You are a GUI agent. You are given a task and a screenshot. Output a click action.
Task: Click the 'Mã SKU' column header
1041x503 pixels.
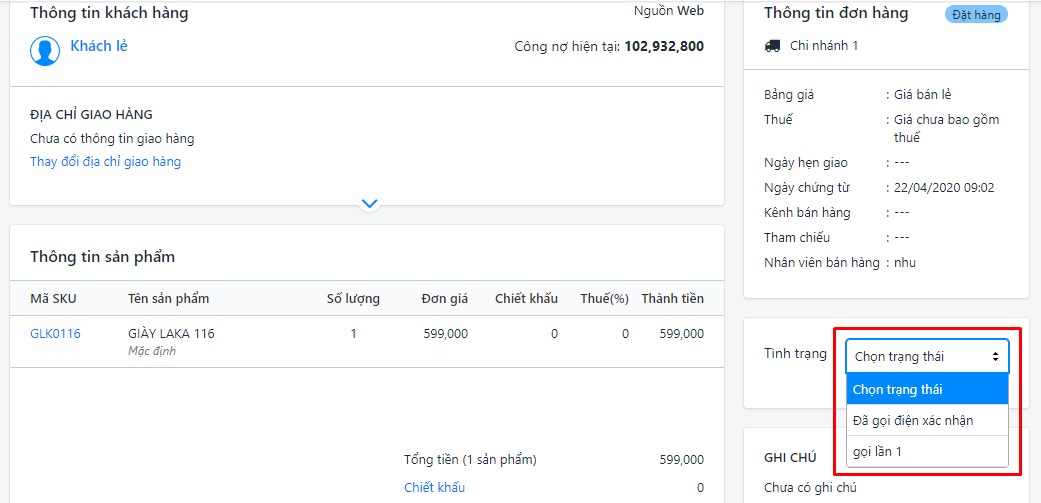pos(53,299)
